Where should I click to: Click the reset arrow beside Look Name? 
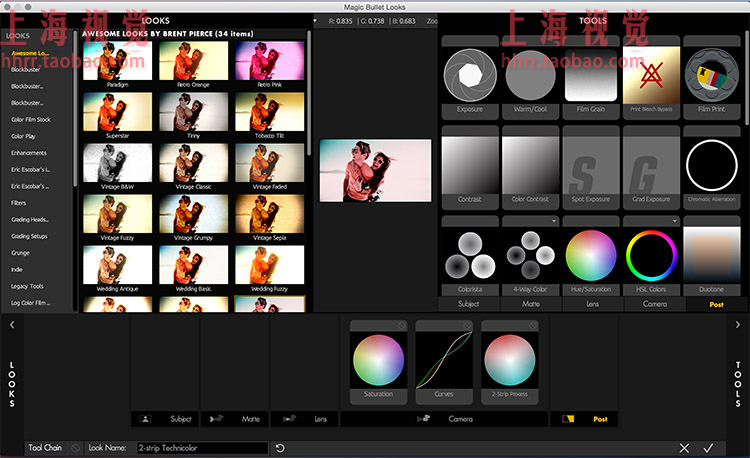point(281,448)
